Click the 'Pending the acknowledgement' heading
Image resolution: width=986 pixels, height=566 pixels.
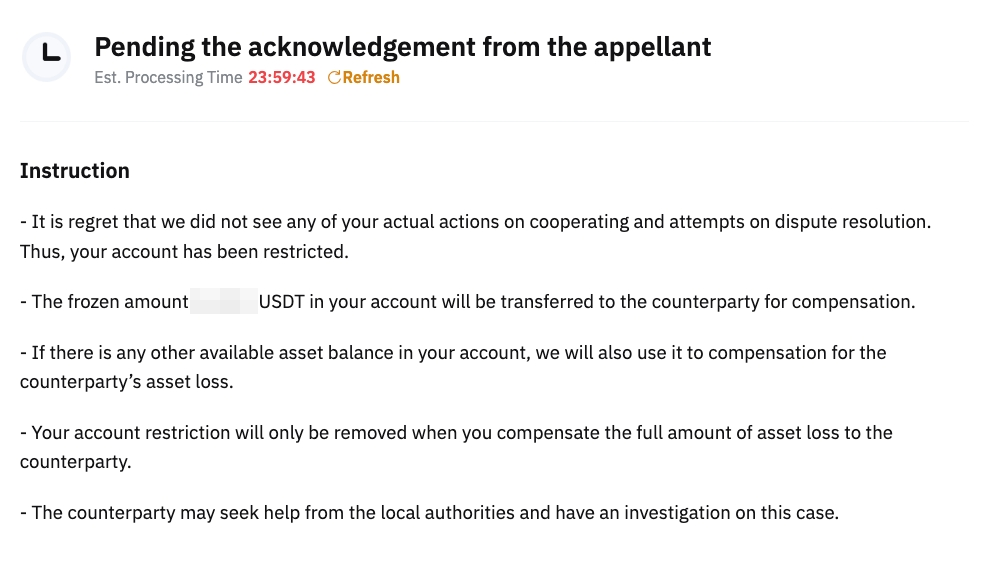click(402, 46)
